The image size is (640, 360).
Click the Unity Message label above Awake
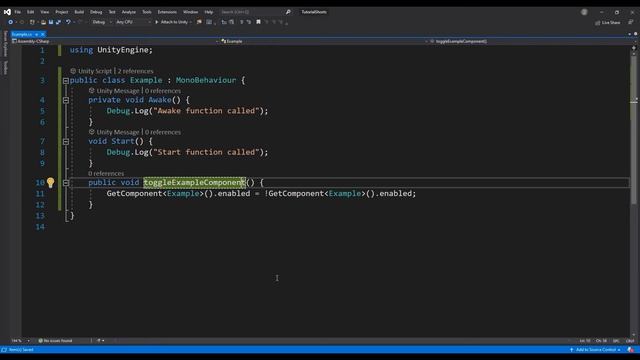point(114,91)
